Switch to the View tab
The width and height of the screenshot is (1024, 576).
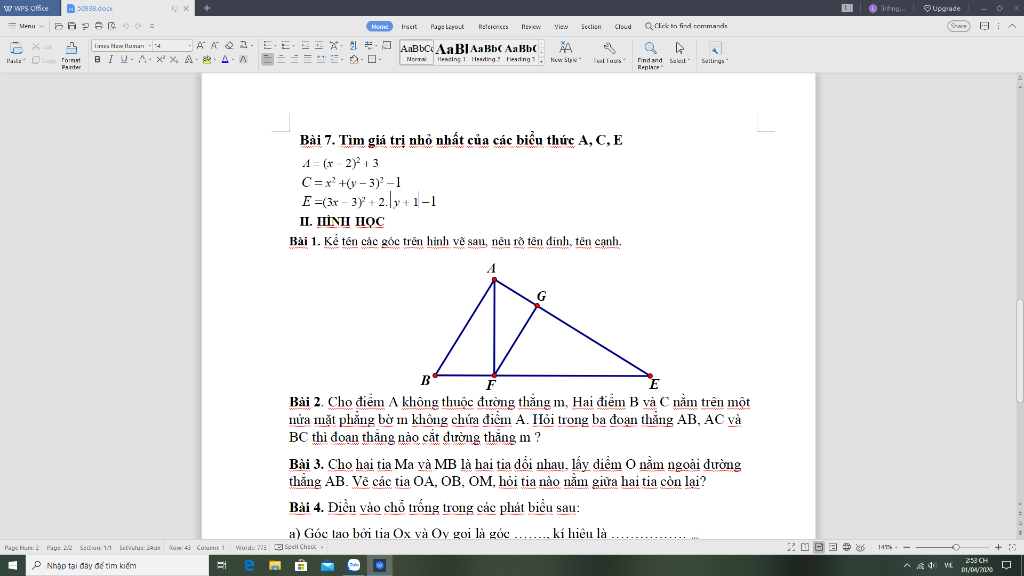[x=561, y=27]
